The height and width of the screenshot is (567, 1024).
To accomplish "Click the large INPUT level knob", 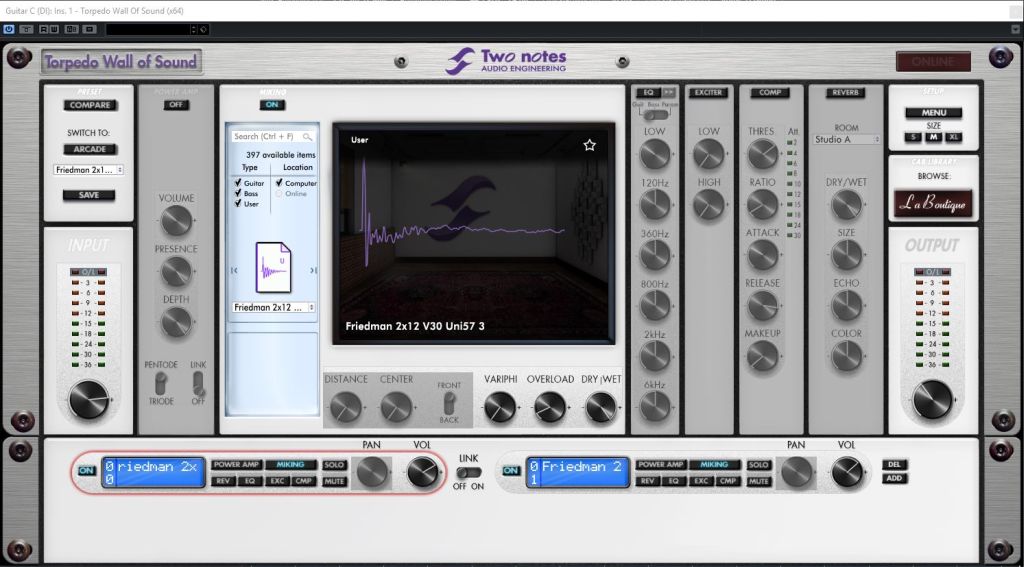I will point(89,399).
